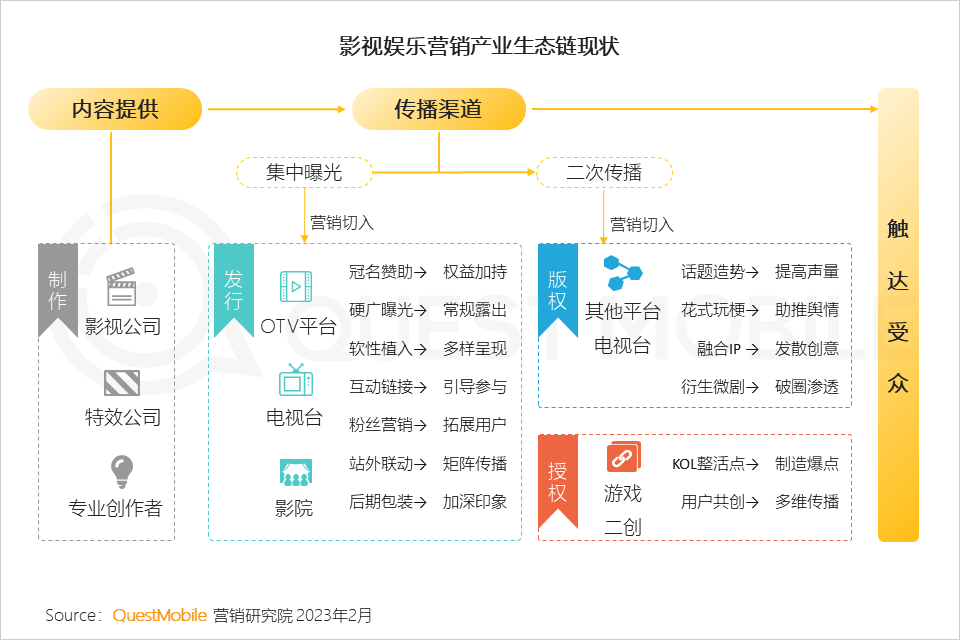Click the 冠名赞助 text
This screenshot has height=640, width=960.
[381, 271]
